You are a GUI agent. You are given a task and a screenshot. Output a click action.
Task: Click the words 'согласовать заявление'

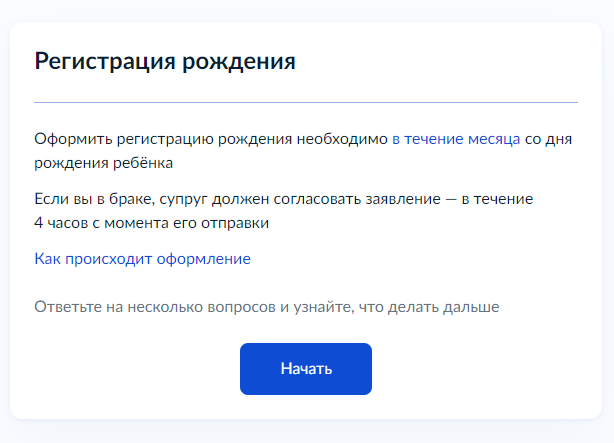click(357, 199)
